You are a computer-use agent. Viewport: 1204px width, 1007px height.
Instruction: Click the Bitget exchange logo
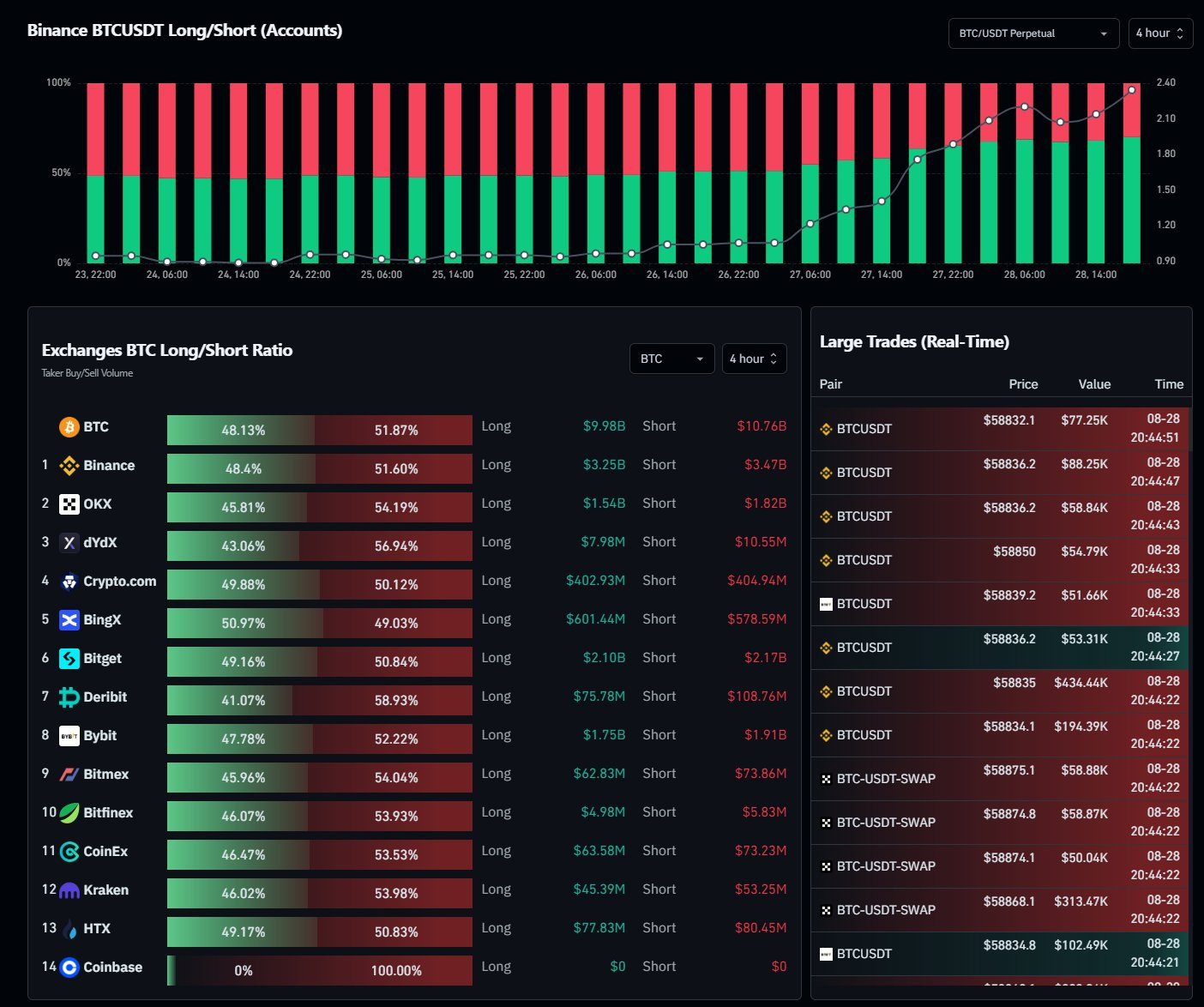[69, 659]
